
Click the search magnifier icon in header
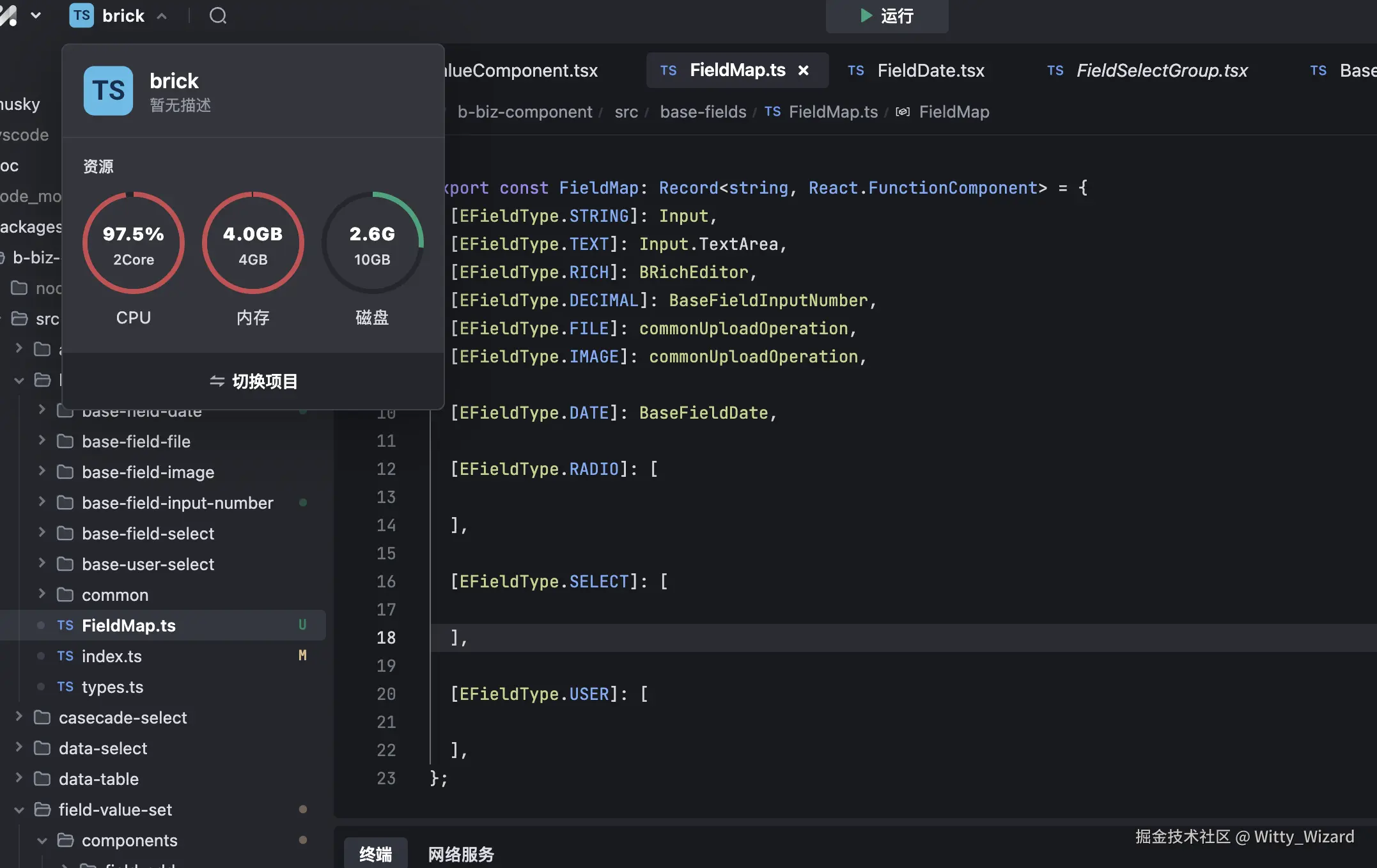[218, 15]
